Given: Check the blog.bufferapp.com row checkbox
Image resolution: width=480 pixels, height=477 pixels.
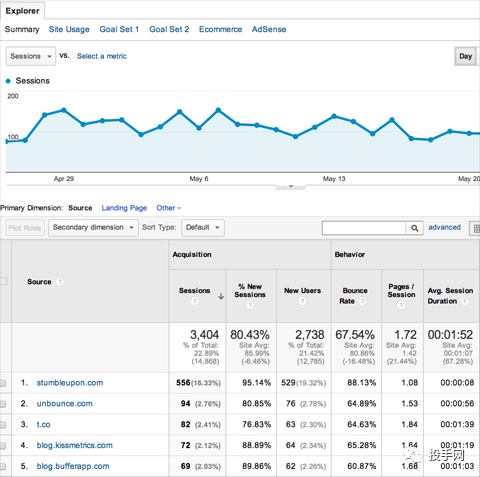Looking at the screenshot, I should (3, 466).
